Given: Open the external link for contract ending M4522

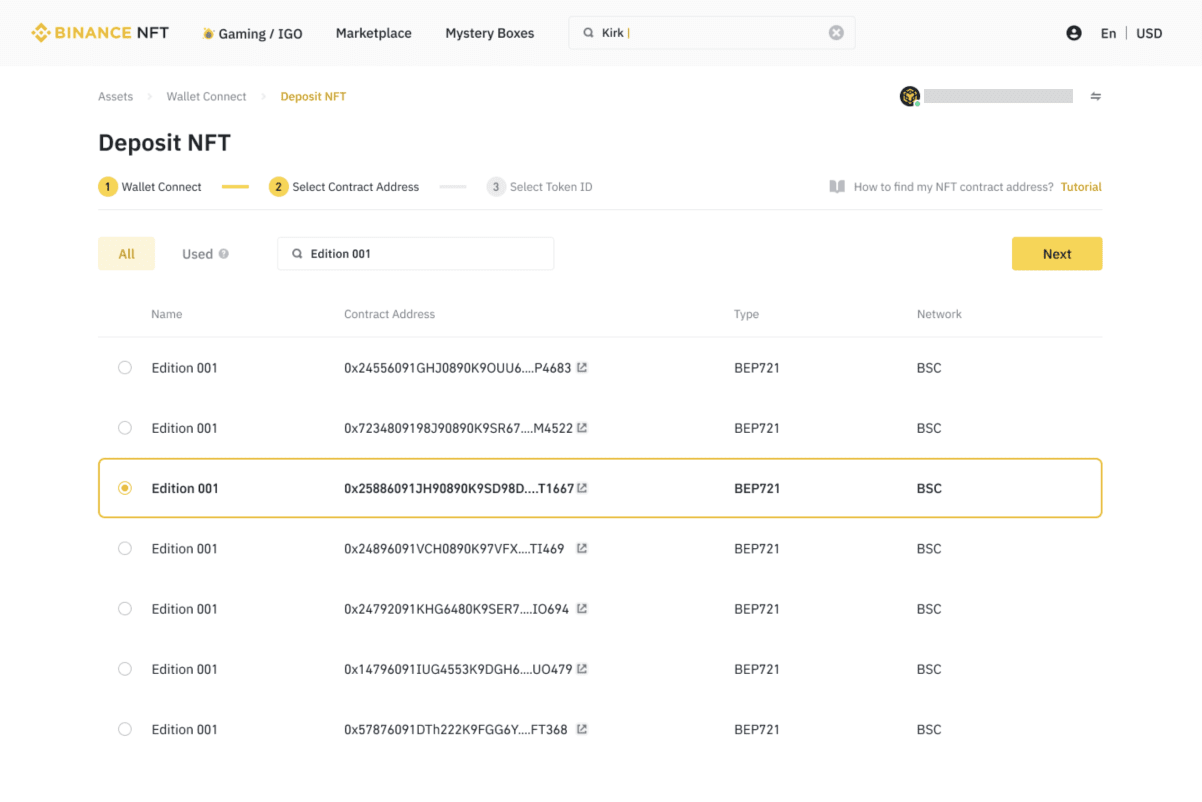Looking at the screenshot, I should click(x=582, y=427).
